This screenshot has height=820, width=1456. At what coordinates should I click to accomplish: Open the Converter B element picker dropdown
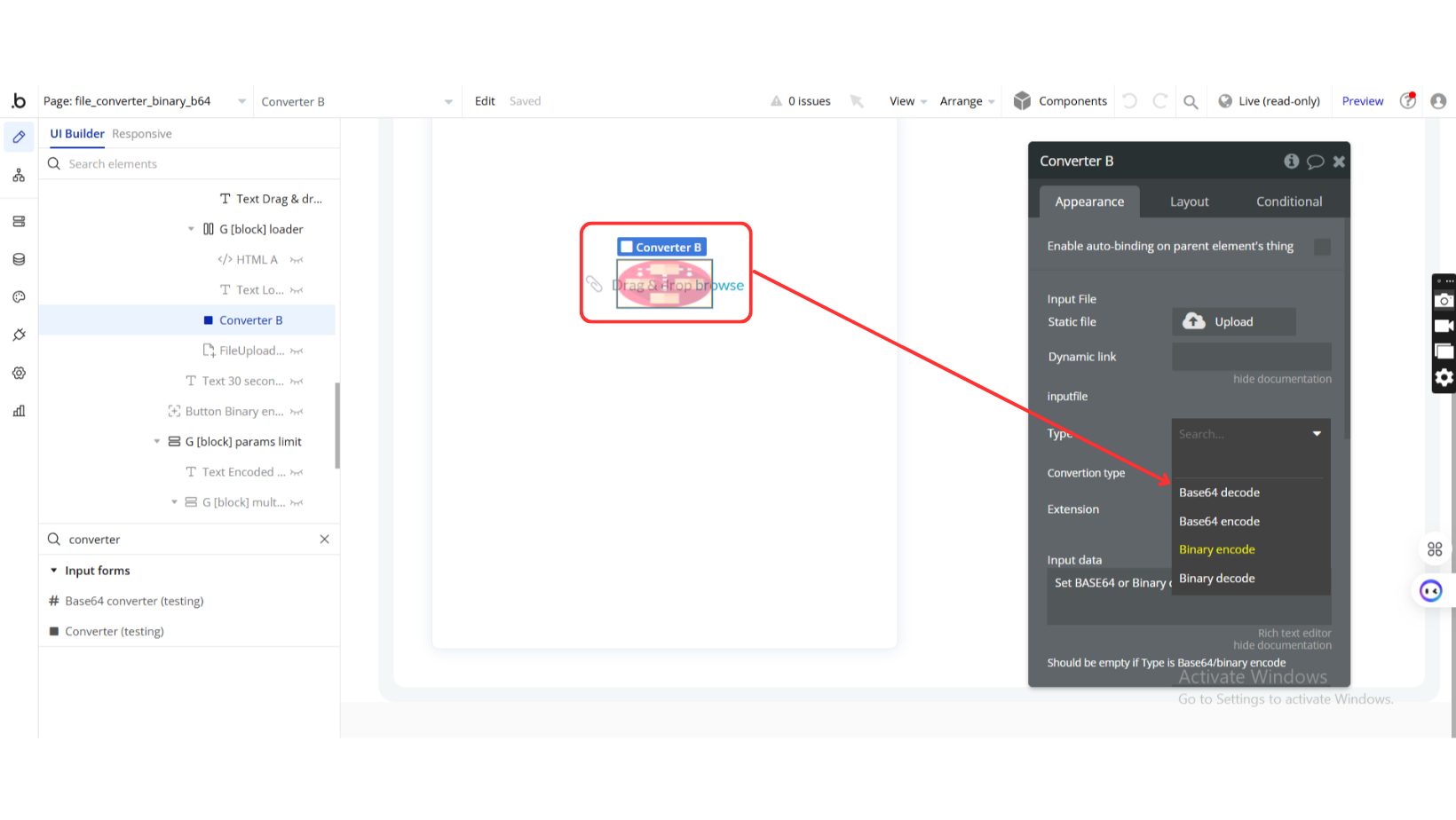448,102
